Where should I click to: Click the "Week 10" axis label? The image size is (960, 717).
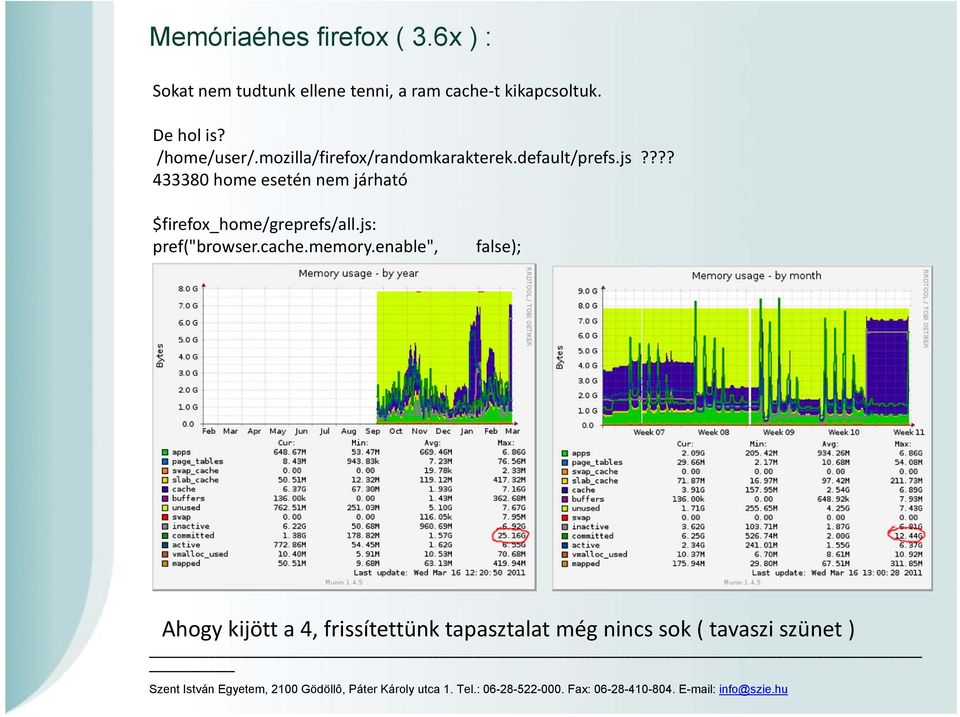click(843, 432)
